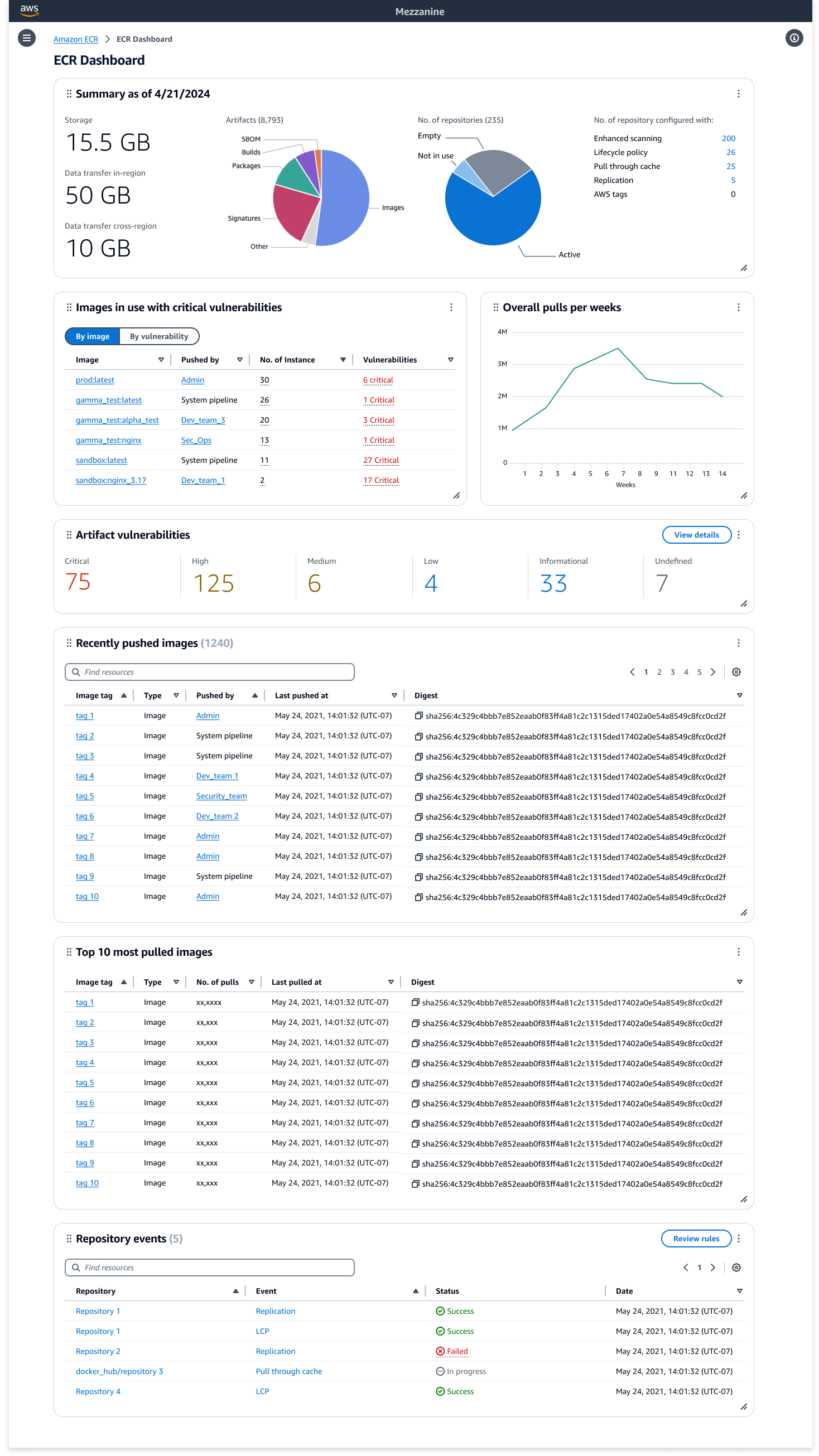
Task: Click the AWS logo
Action: pyautogui.click(x=29, y=9)
